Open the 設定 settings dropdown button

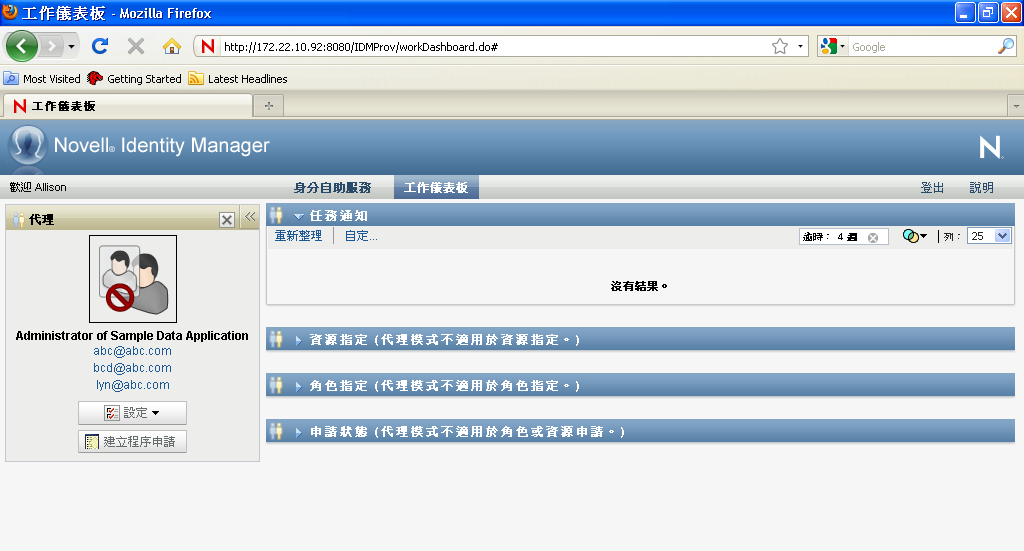(x=133, y=413)
